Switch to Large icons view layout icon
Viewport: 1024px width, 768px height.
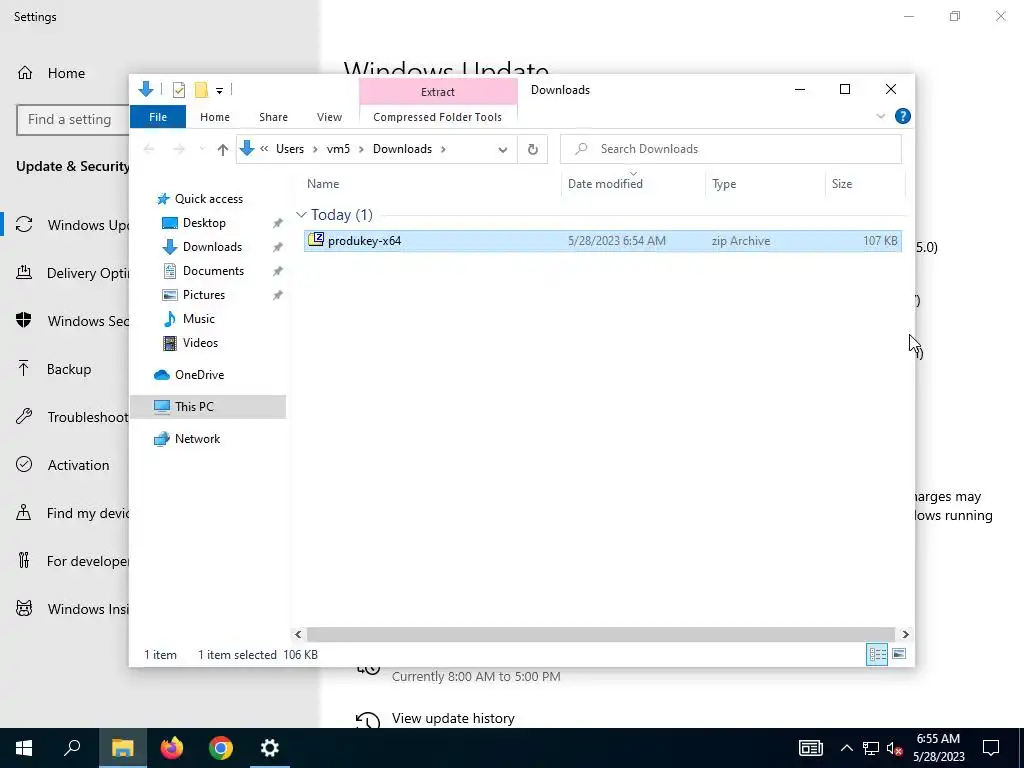pos(899,654)
